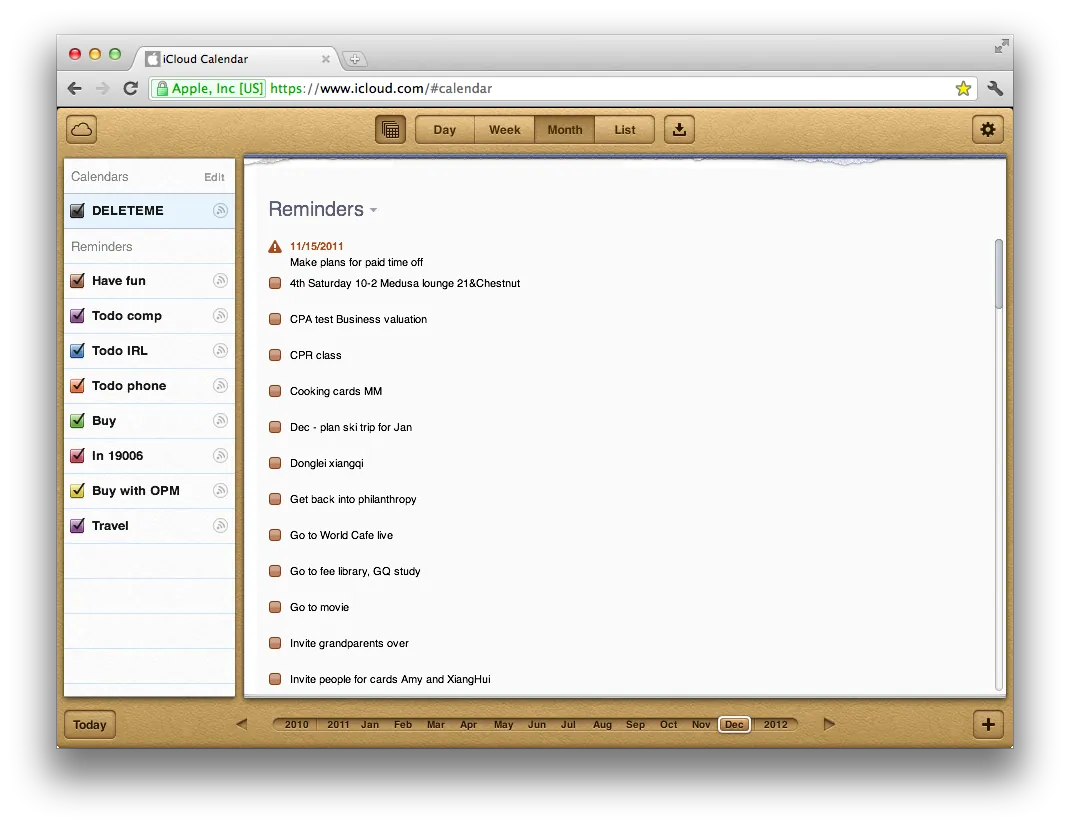Image resolution: width=1070 pixels, height=827 pixels.
Task: Open the iCloud home cloud icon
Action: point(81,130)
